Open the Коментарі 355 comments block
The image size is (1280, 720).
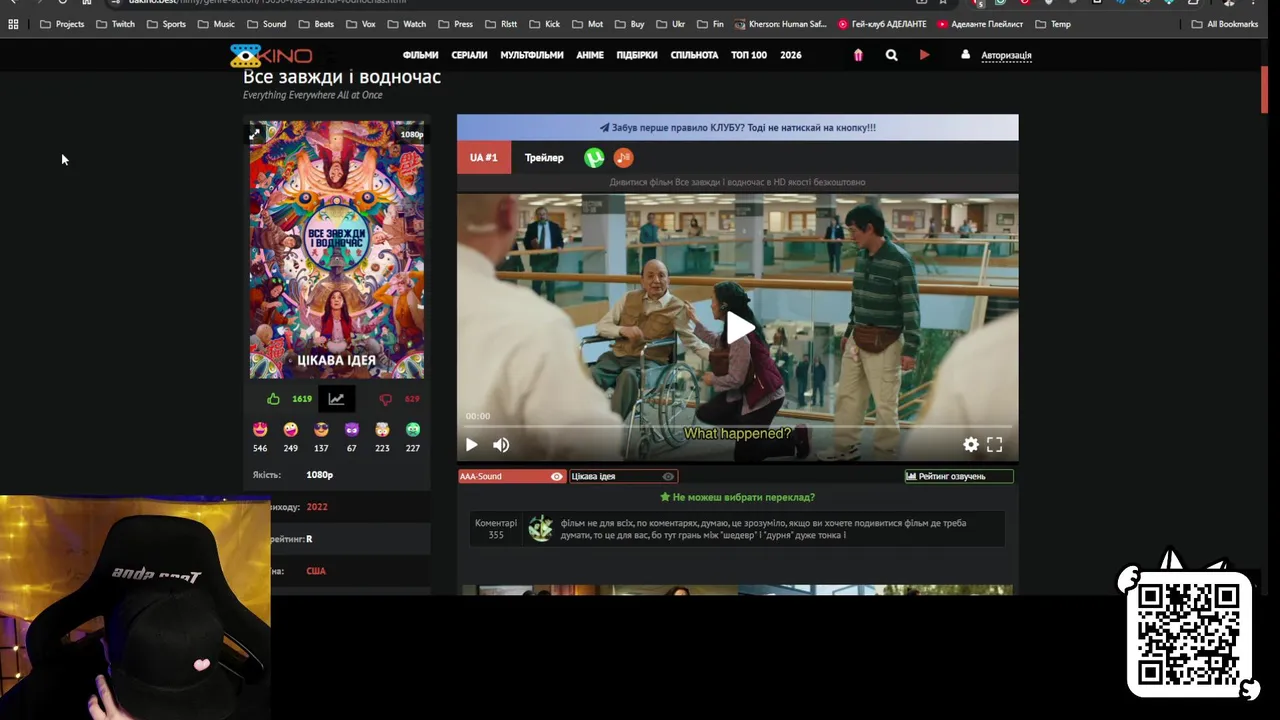pos(496,529)
